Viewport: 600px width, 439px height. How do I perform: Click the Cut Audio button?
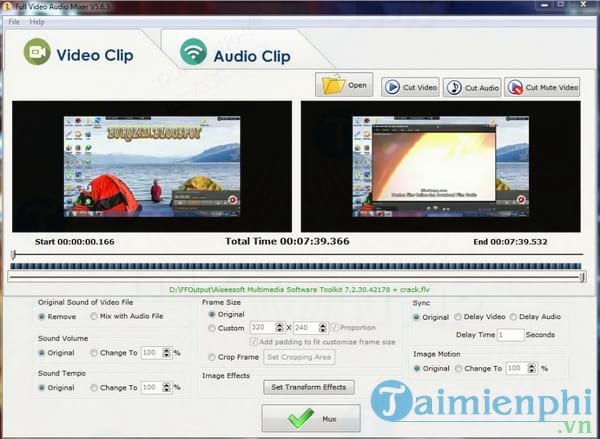click(472, 88)
